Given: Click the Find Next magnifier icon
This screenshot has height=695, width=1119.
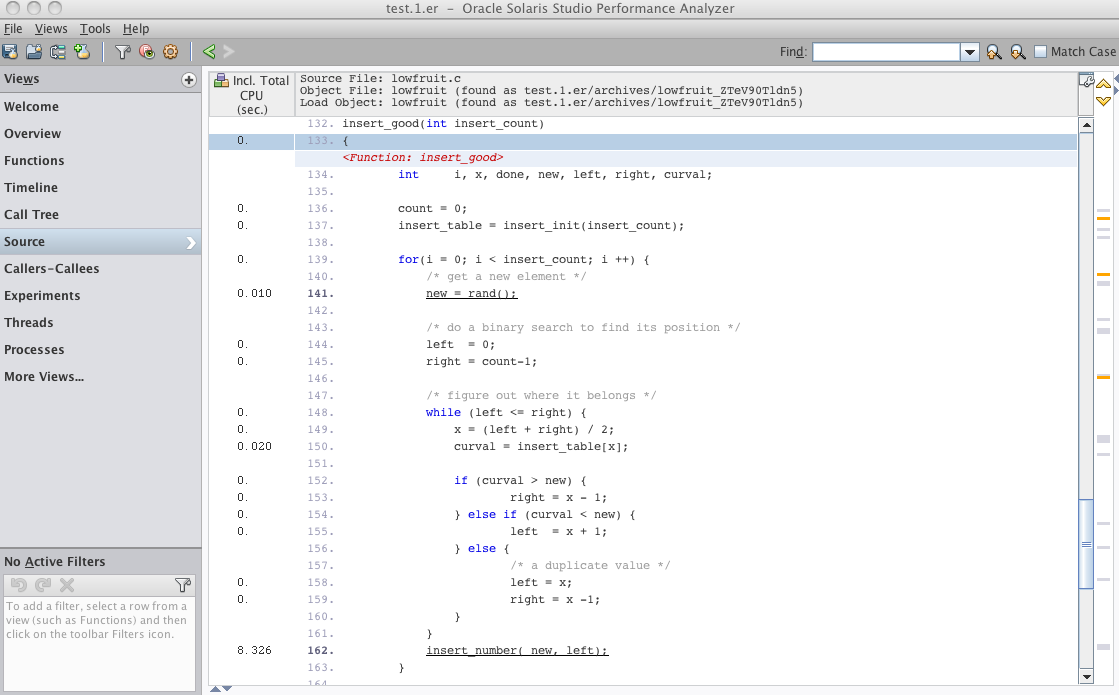Looking at the screenshot, I should (1018, 52).
